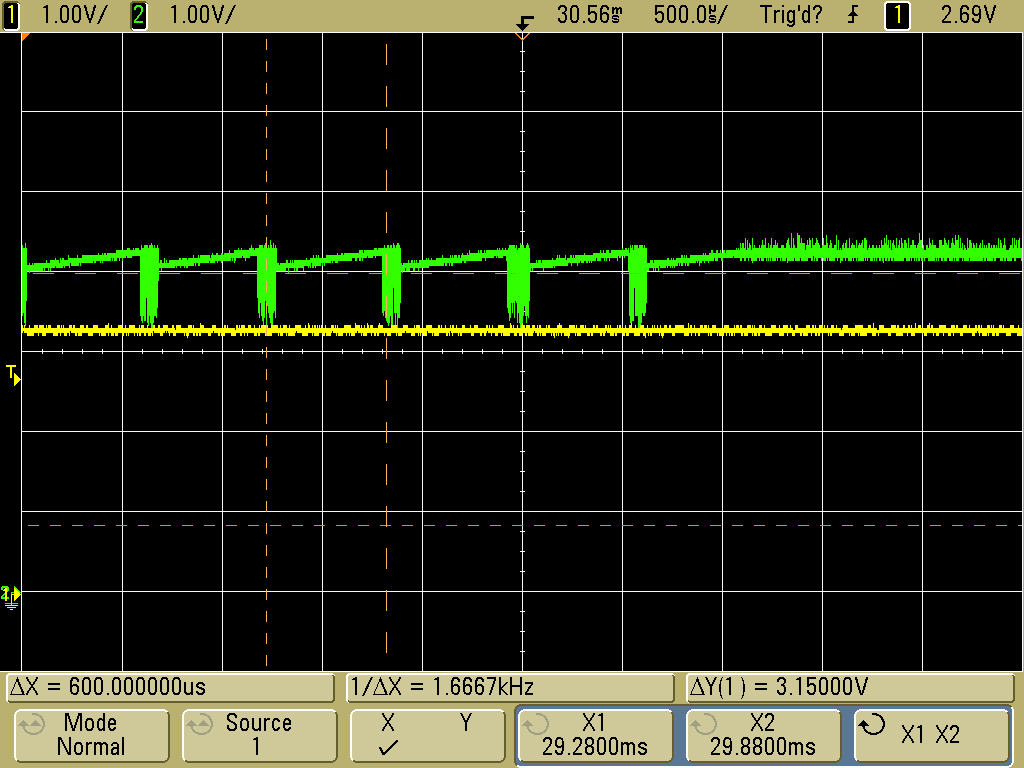Click the Trig'd? status text
This screenshot has width=1024, height=768.
pyautogui.click(x=791, y=14)
